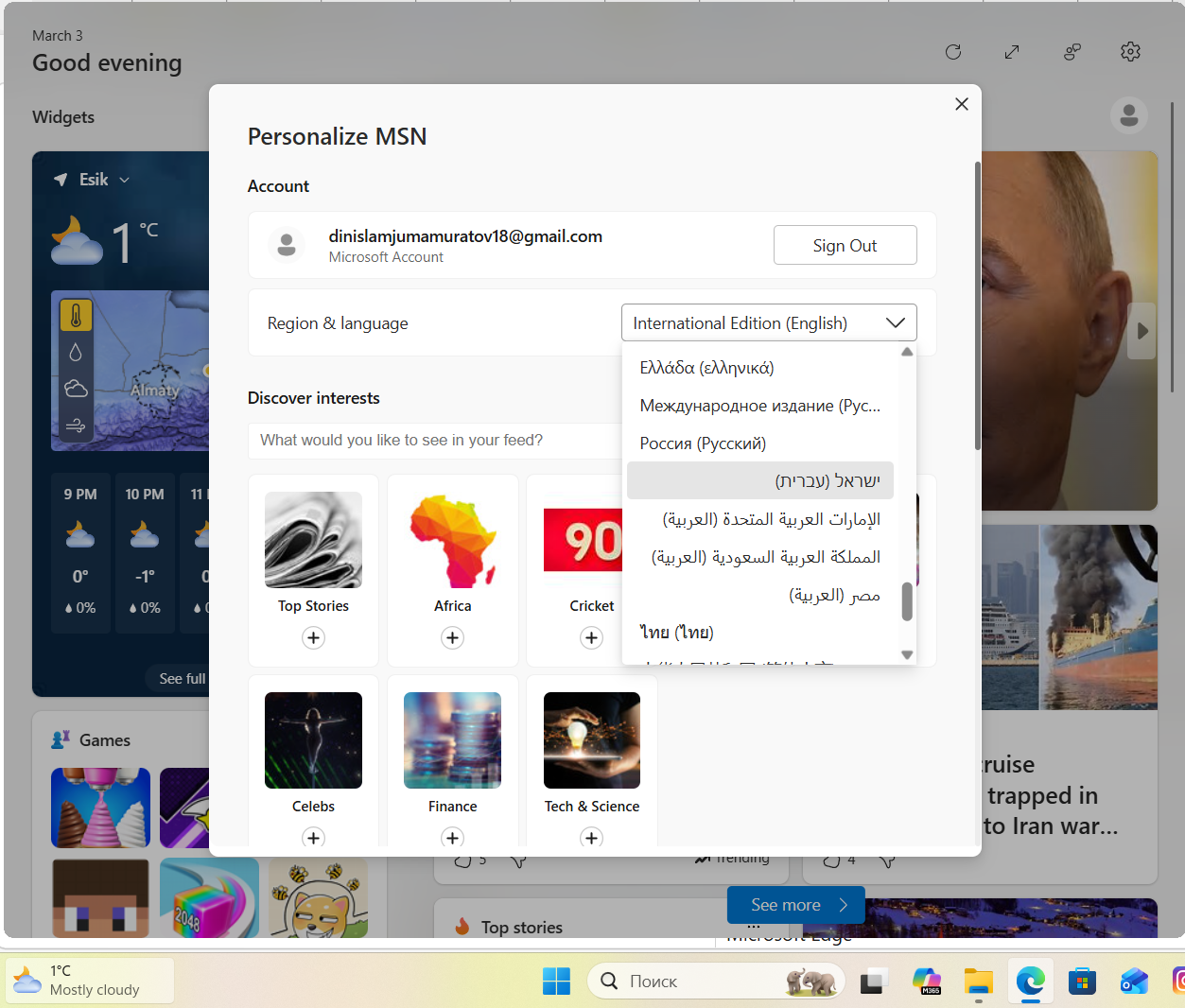Close the Personalize MSN dialog
1185x1008 pixels.
[962, 104]
